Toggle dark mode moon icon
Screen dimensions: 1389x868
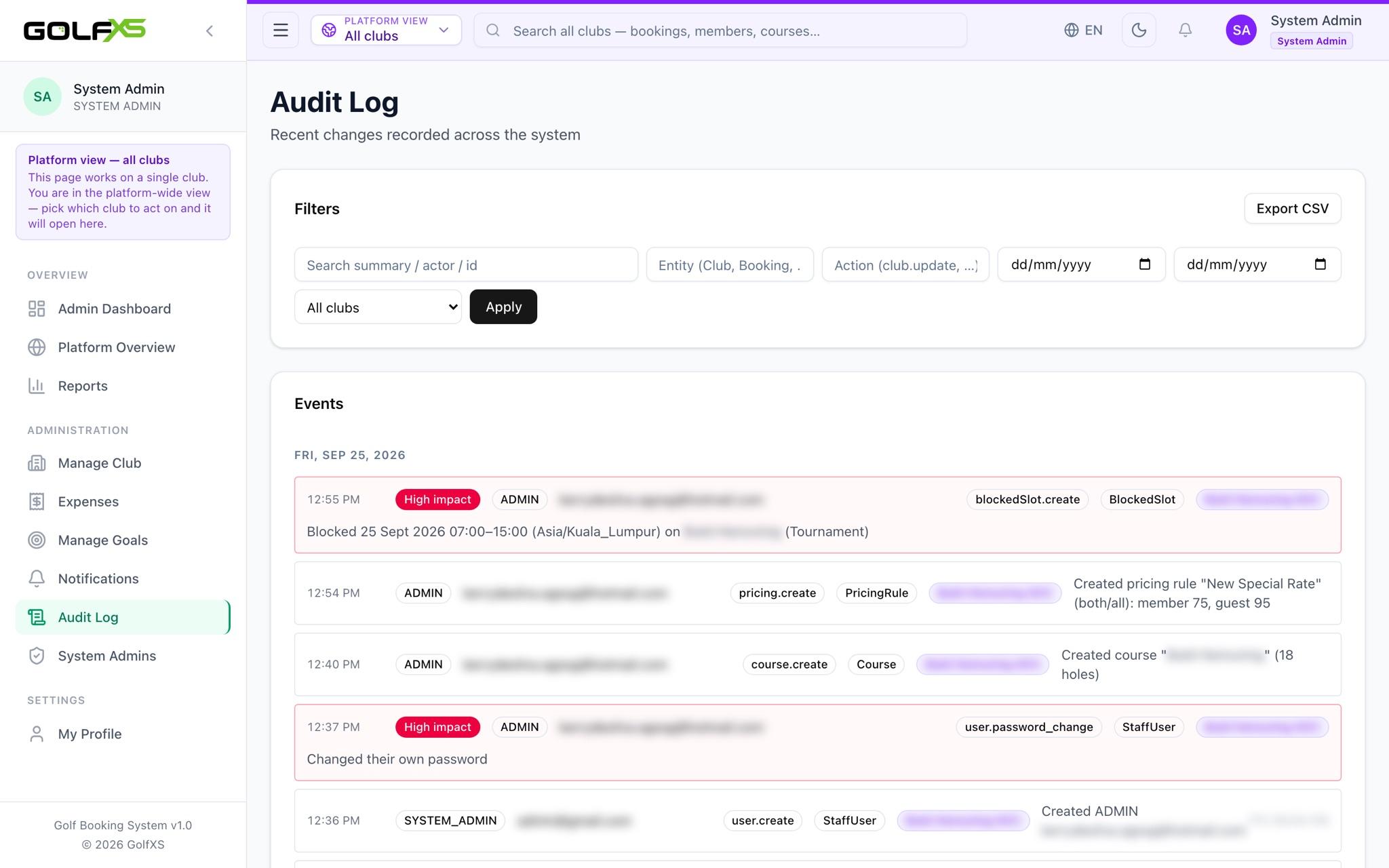[x=1139, y=30]
